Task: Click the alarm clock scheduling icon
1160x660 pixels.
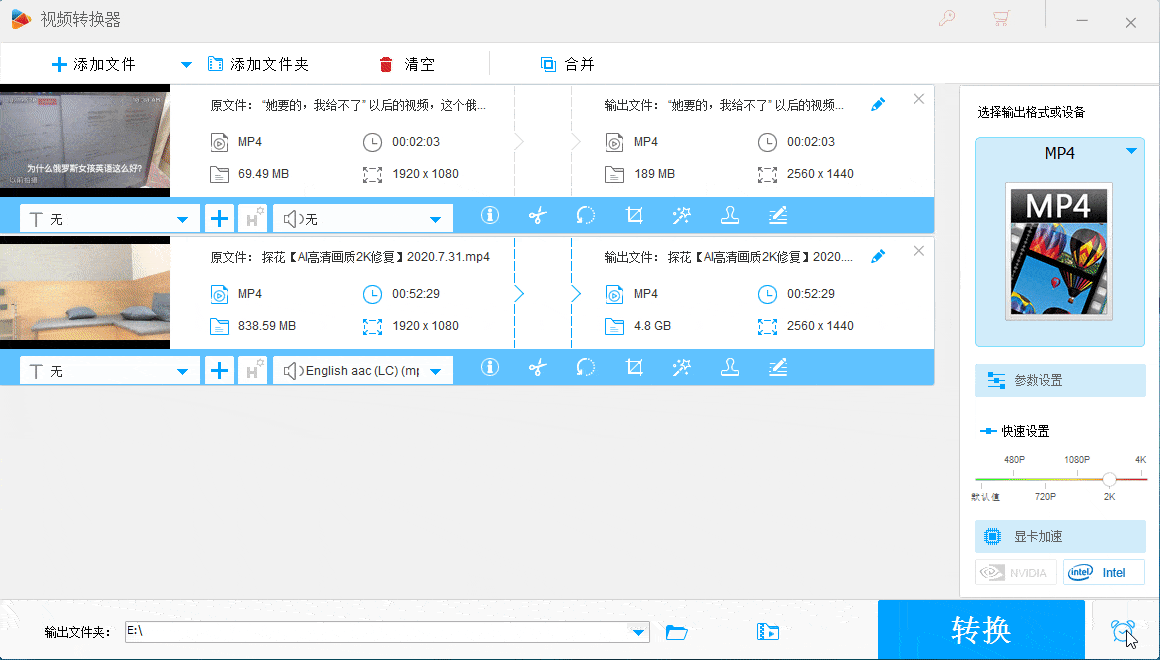Action: coord(1125,630)
